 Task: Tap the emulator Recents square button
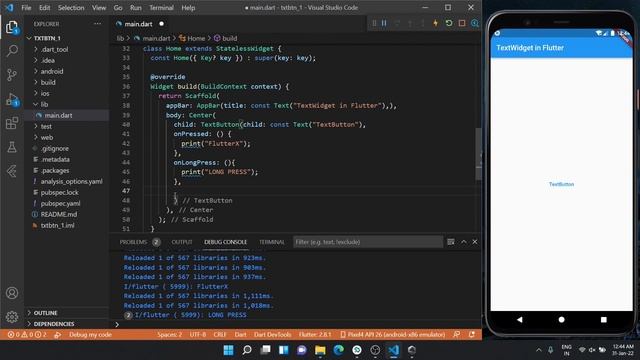click(x=604, y=320)
